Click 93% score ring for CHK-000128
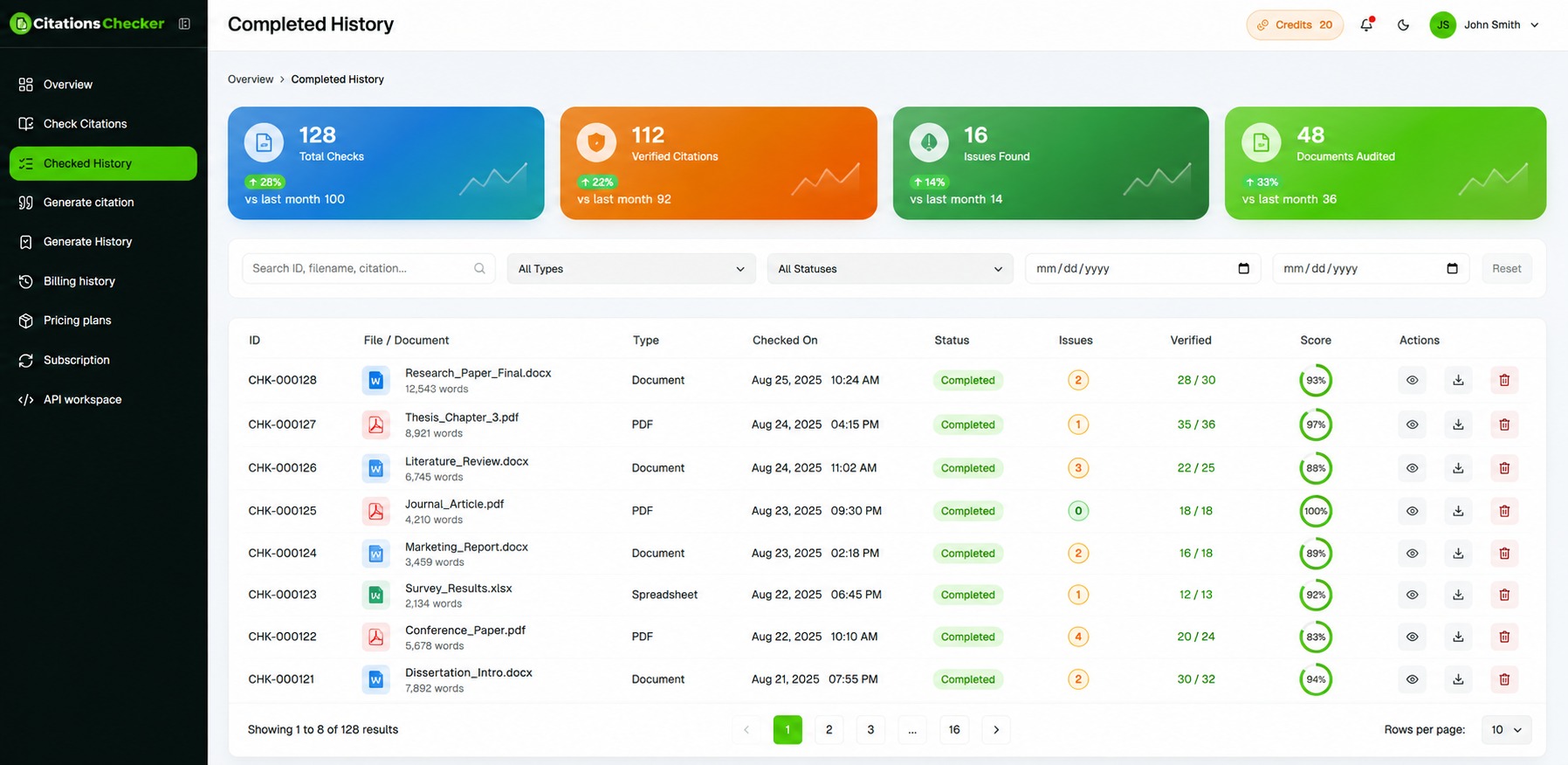1568x765 pixels. (x=1316, y=380)
